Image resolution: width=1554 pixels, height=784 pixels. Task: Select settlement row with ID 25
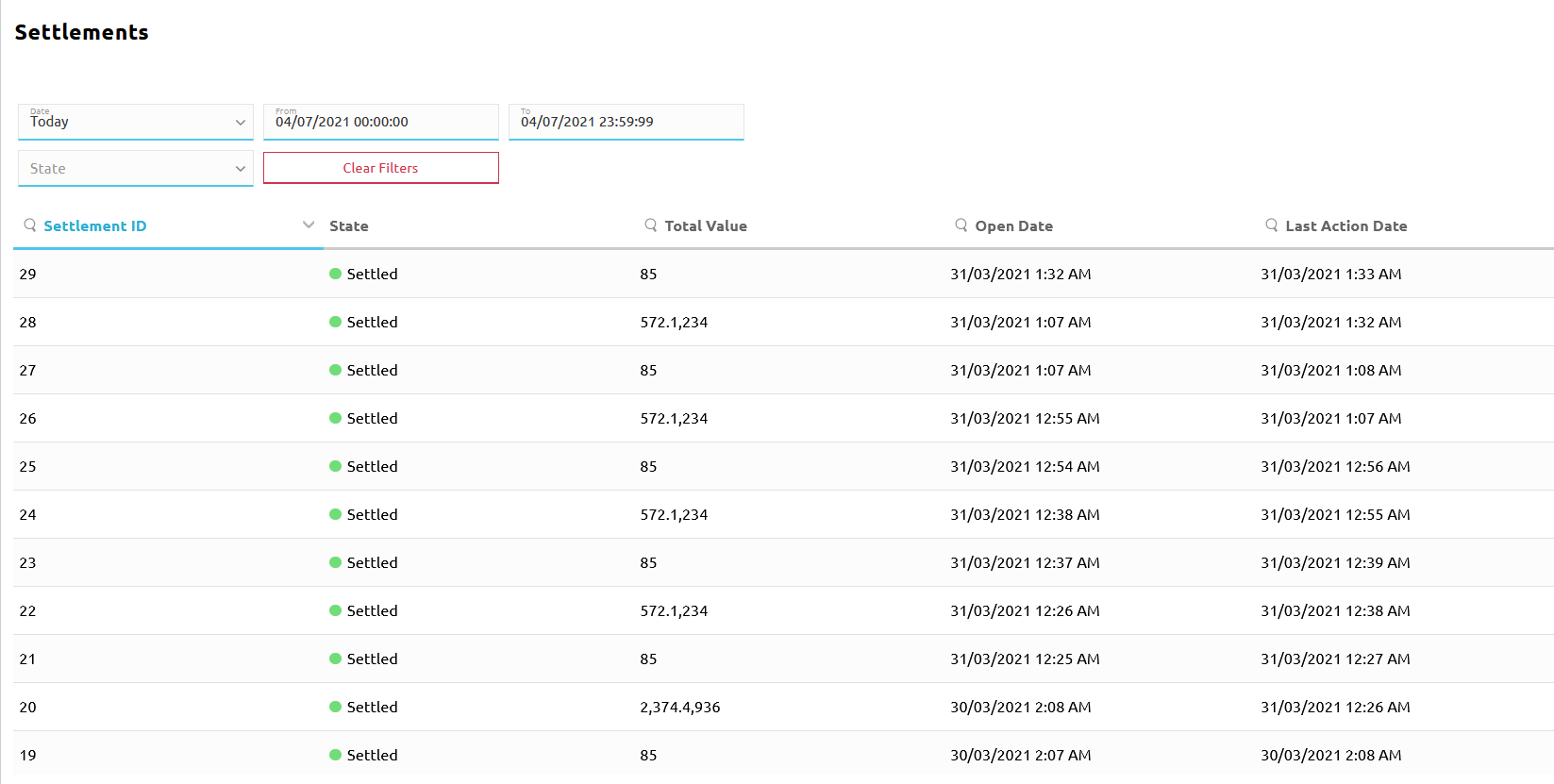[28, 467]
